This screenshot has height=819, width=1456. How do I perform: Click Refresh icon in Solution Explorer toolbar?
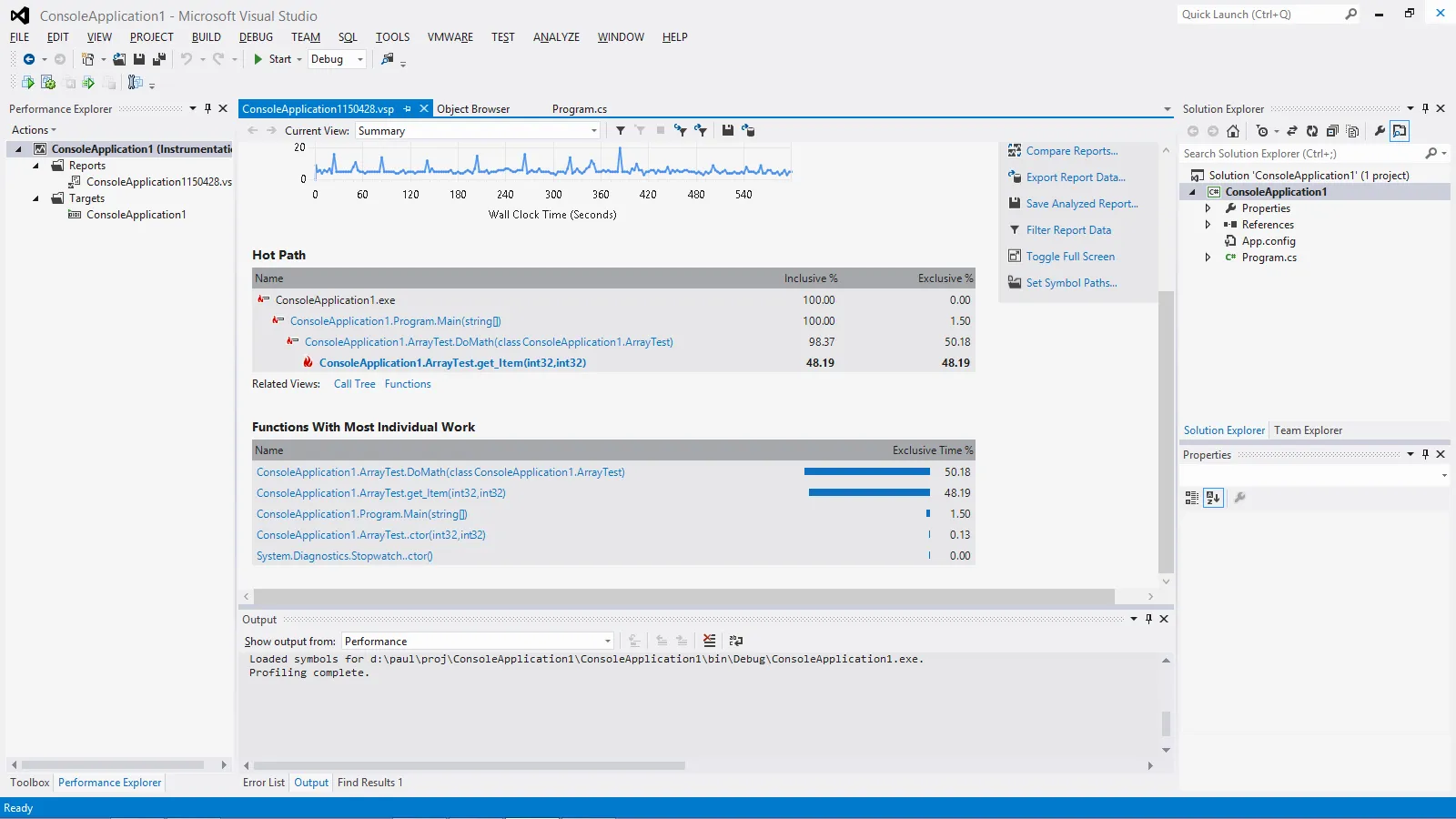tap(1311, 131)
